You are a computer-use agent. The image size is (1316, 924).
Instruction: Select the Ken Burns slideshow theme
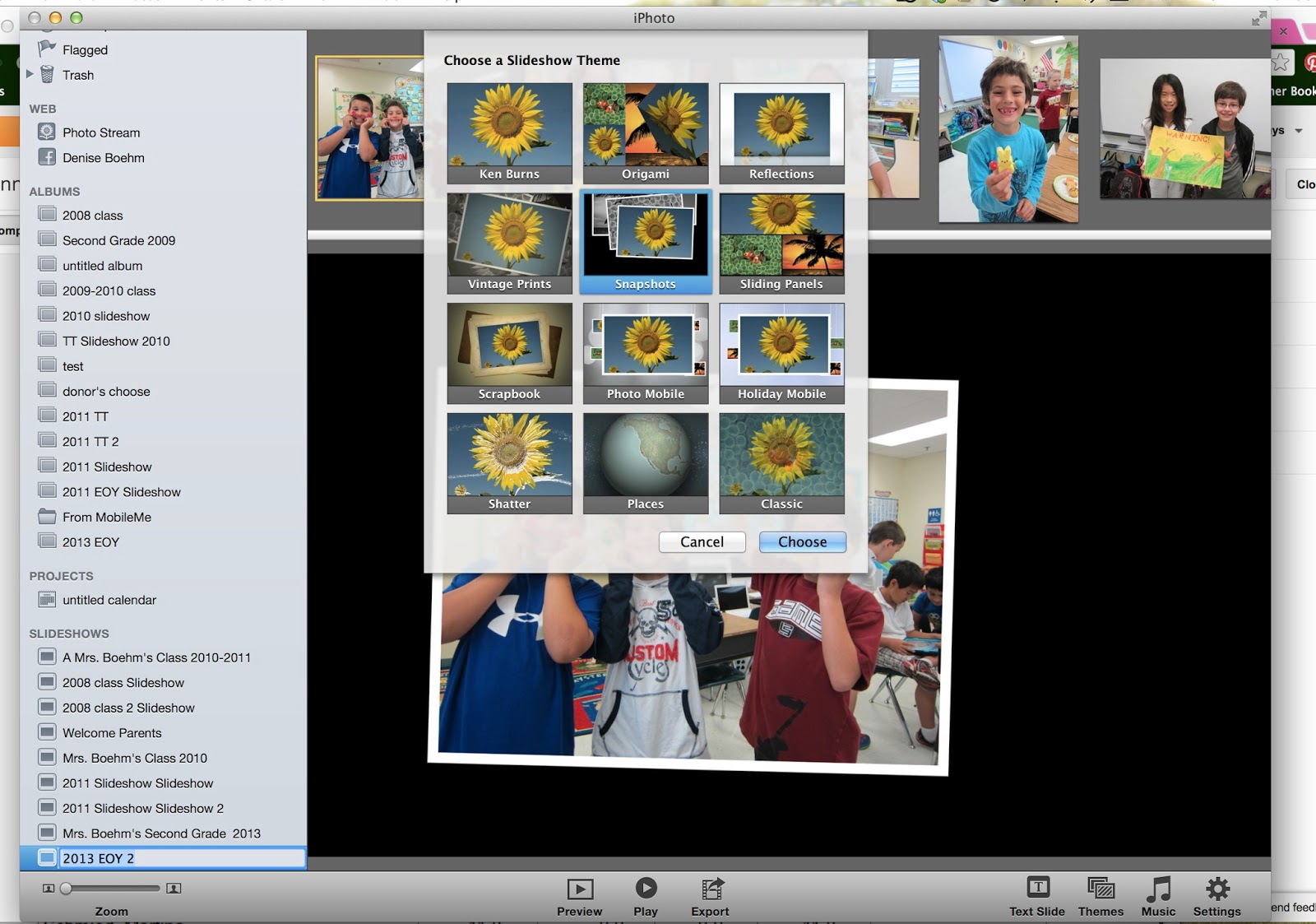pos(509,132)
